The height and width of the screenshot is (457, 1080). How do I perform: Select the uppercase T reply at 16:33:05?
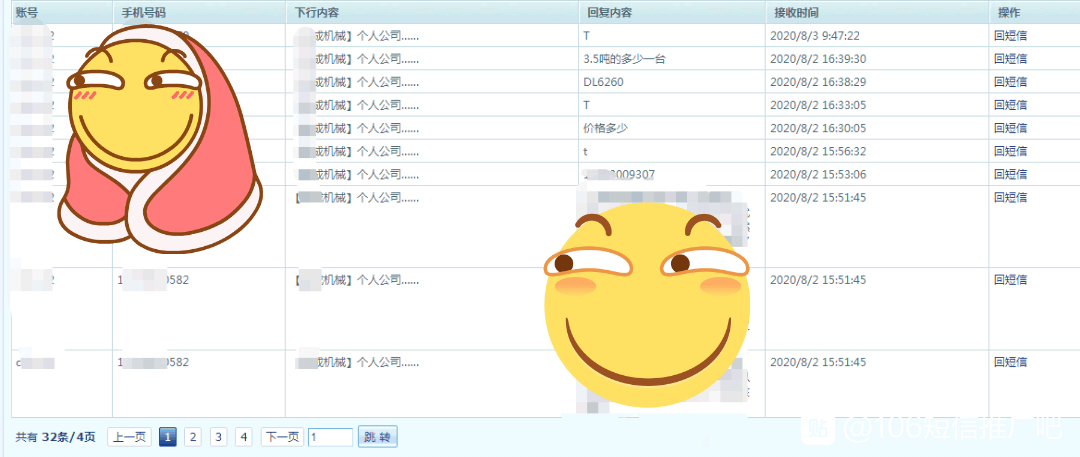coord(586,105)
